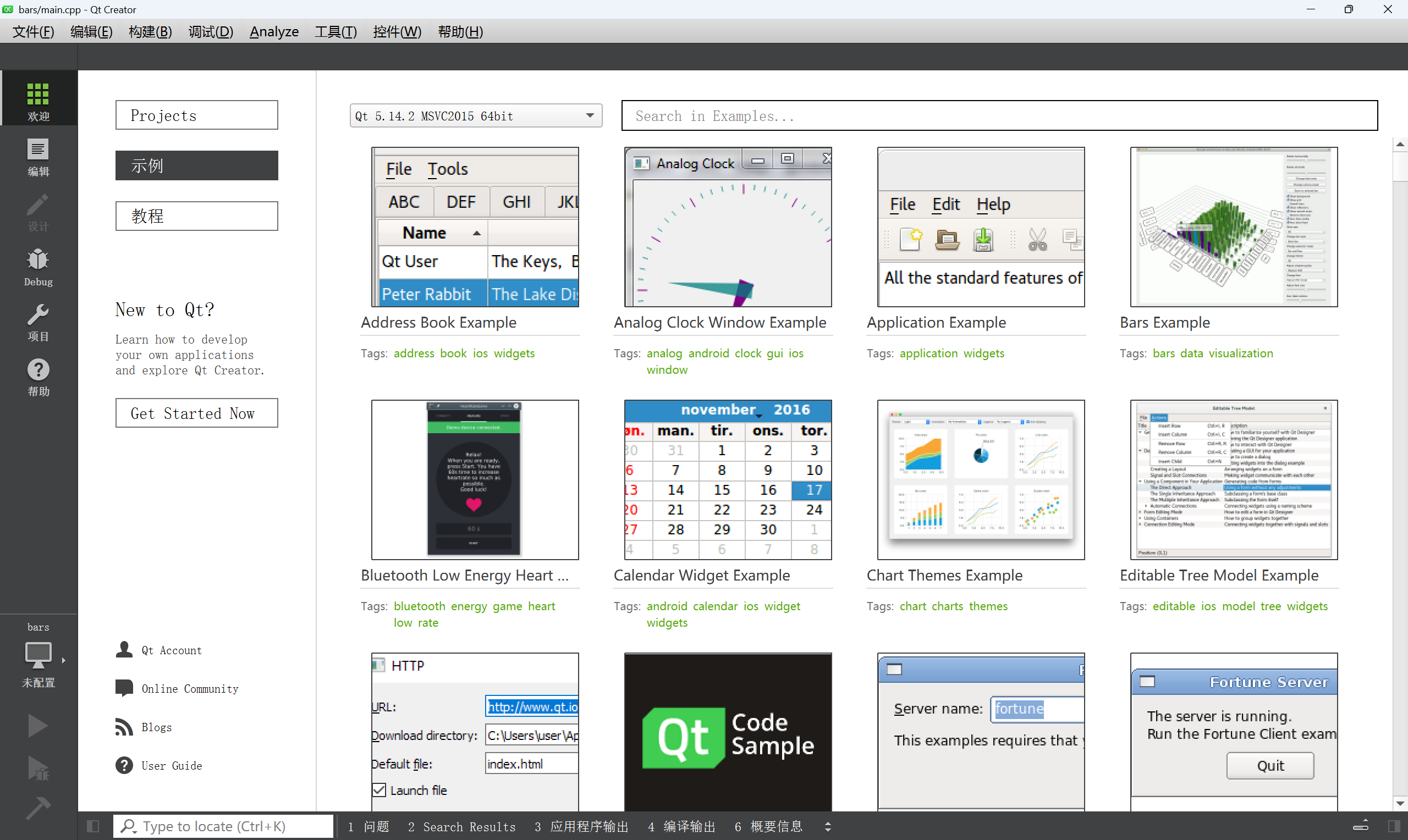
Task: Switch to 设计 Design mode
Action: [x=38, y=212]
